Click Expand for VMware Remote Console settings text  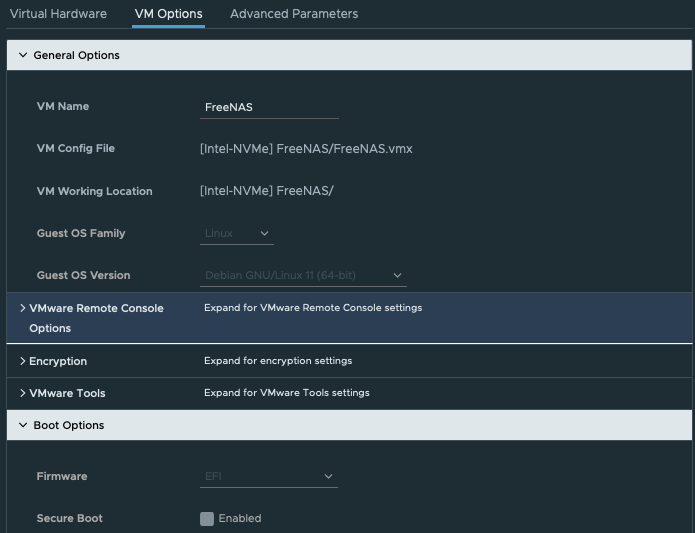pos(313,307)
